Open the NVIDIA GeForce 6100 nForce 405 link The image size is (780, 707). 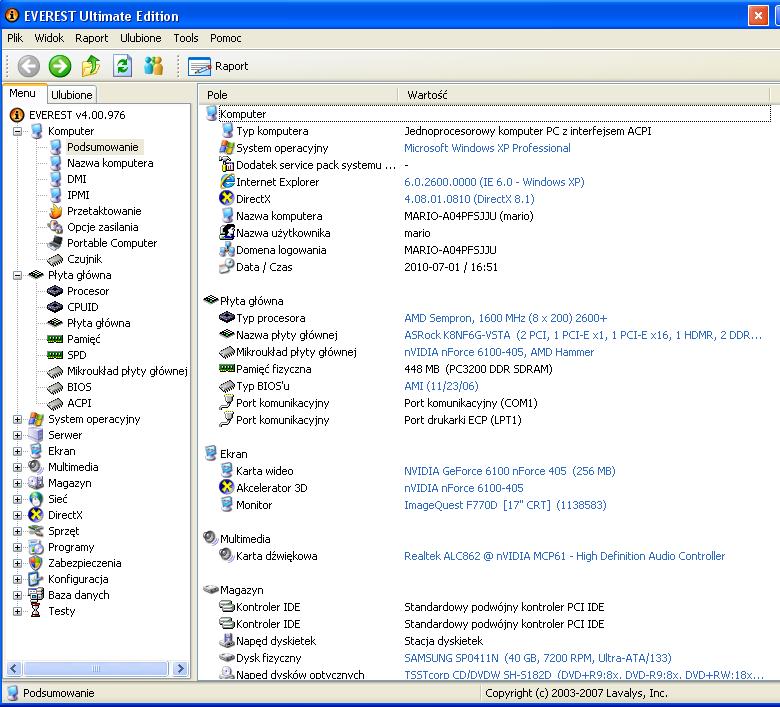[x=509, y=471]
